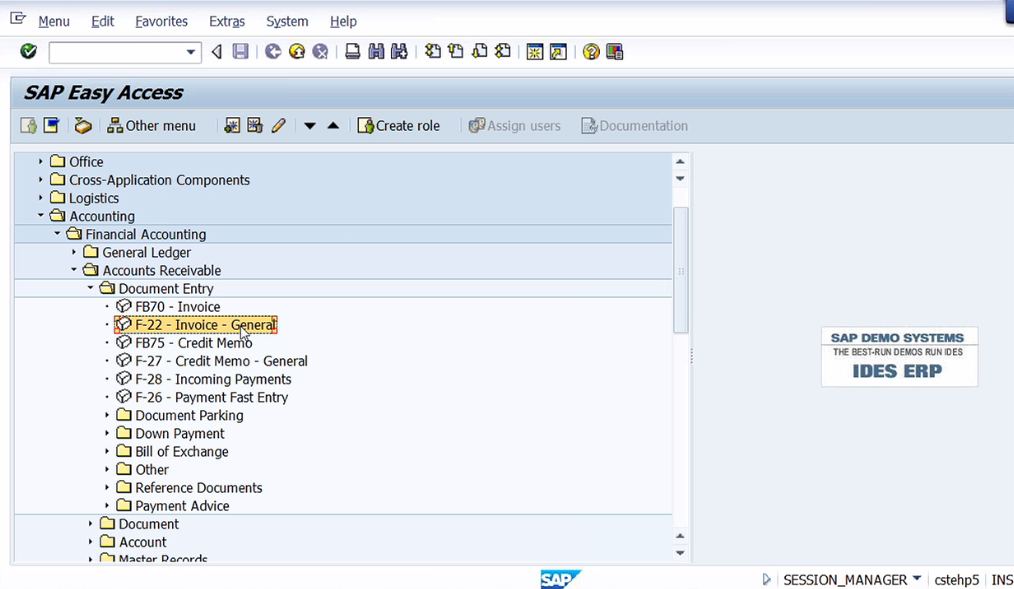Viewport: 1014px width, 589px height.
Task: Click the window menu icon beside Menu
Action: click(x=18, y=19)
